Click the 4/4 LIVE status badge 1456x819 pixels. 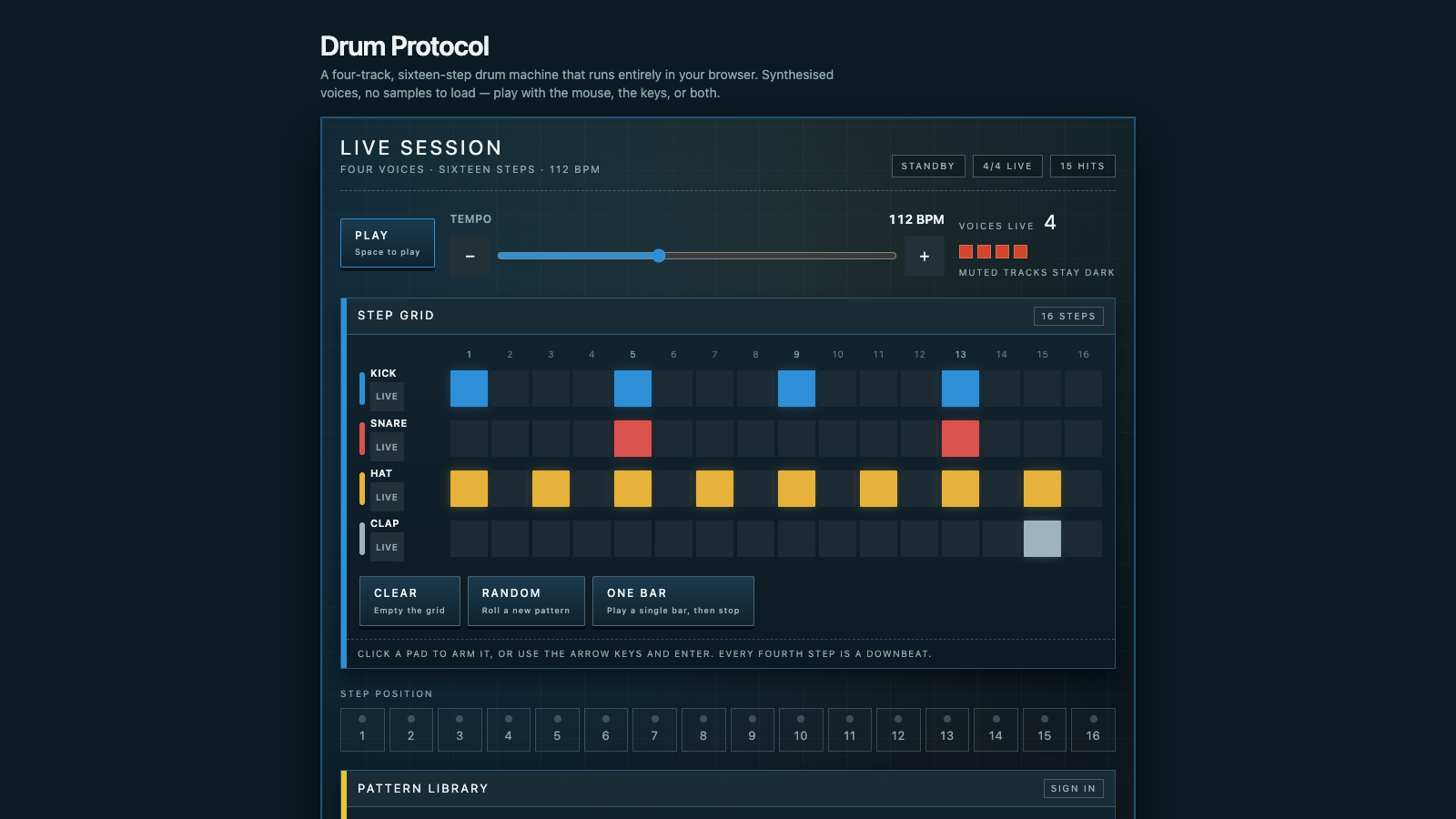click(x=1007, y=166)
